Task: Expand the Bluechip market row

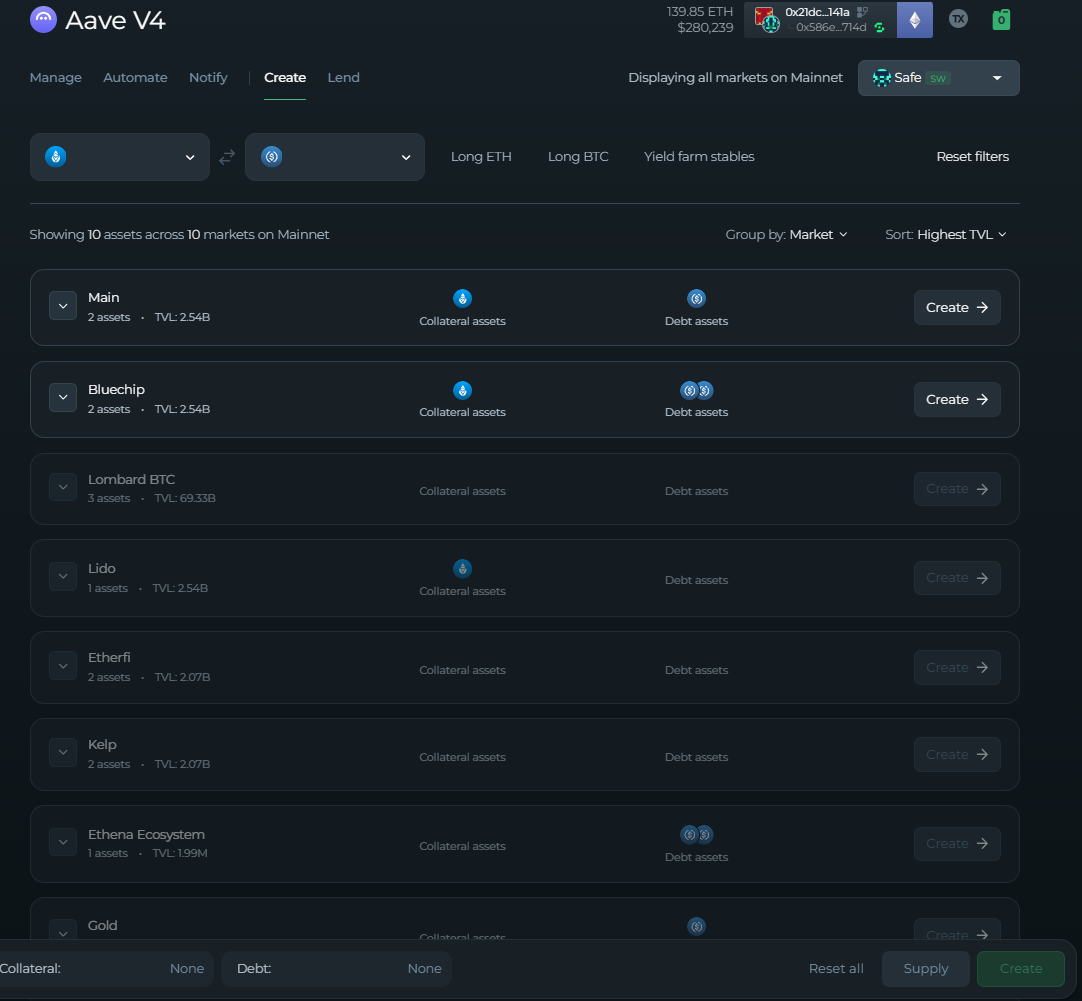Action: (x=63, y=398)
